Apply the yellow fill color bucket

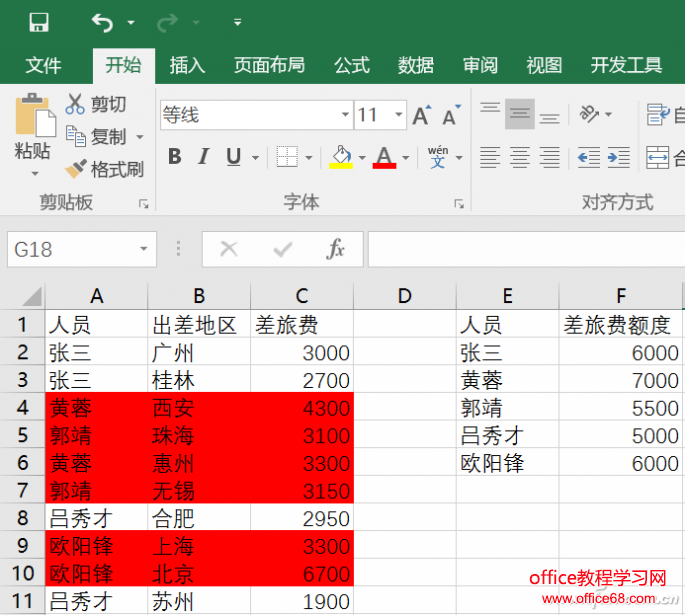[341, 156]
